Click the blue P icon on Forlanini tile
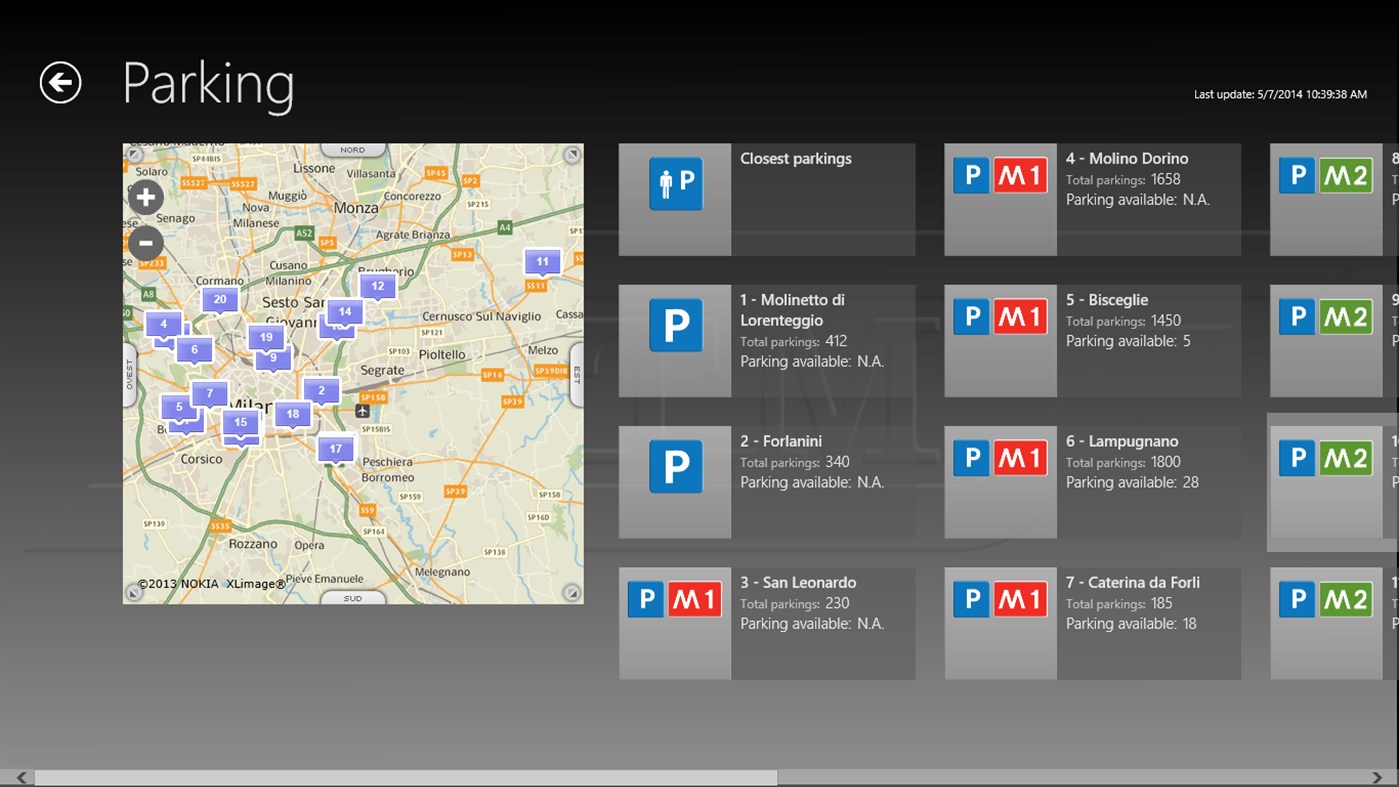Image resolution: width=1399 pixels, height=787 pixels. coord(674,466)
